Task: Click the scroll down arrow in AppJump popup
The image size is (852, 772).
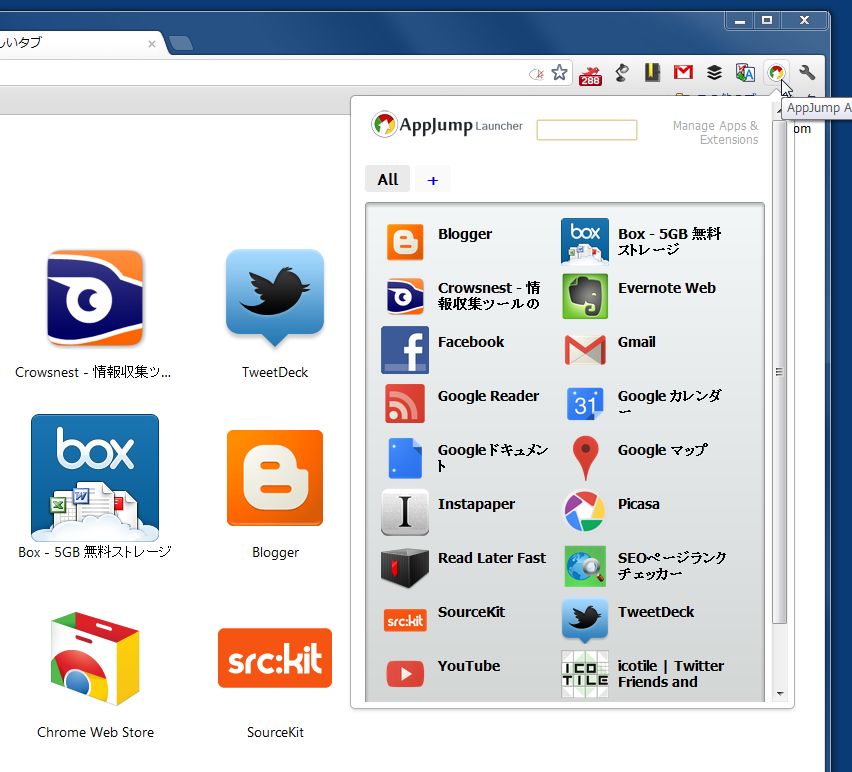Action: click(780, 694)
